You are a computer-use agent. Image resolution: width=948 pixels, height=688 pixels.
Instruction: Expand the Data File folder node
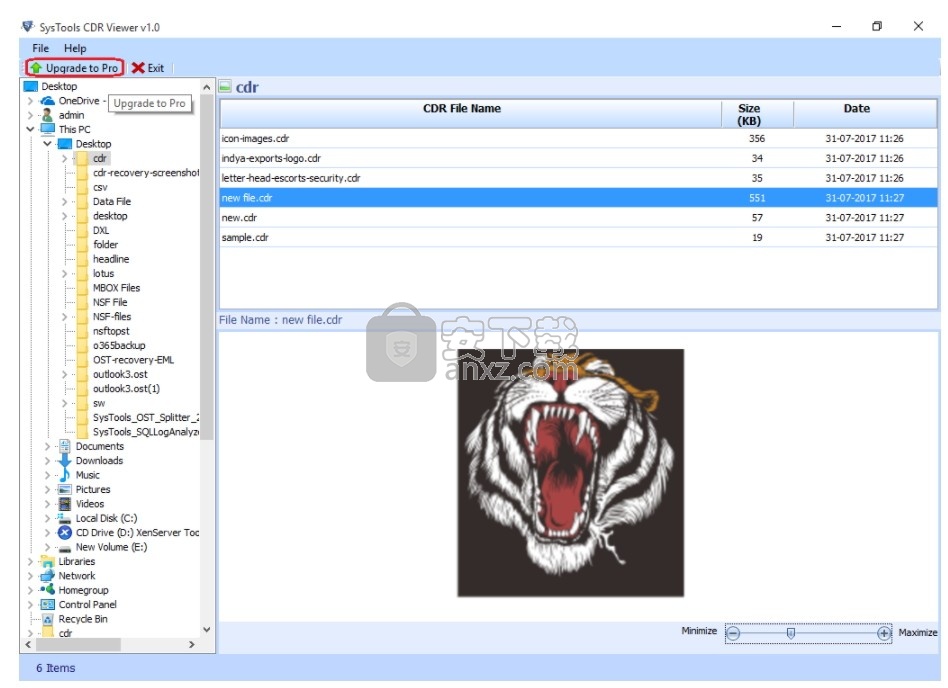click(x=65, y=202)
